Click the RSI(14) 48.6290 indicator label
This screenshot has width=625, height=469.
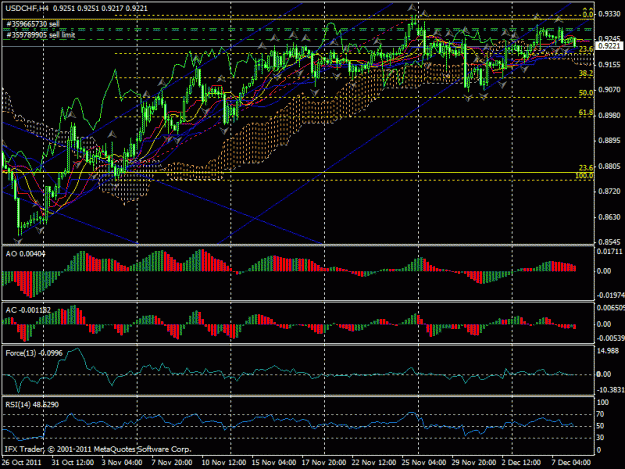(32, 404)
